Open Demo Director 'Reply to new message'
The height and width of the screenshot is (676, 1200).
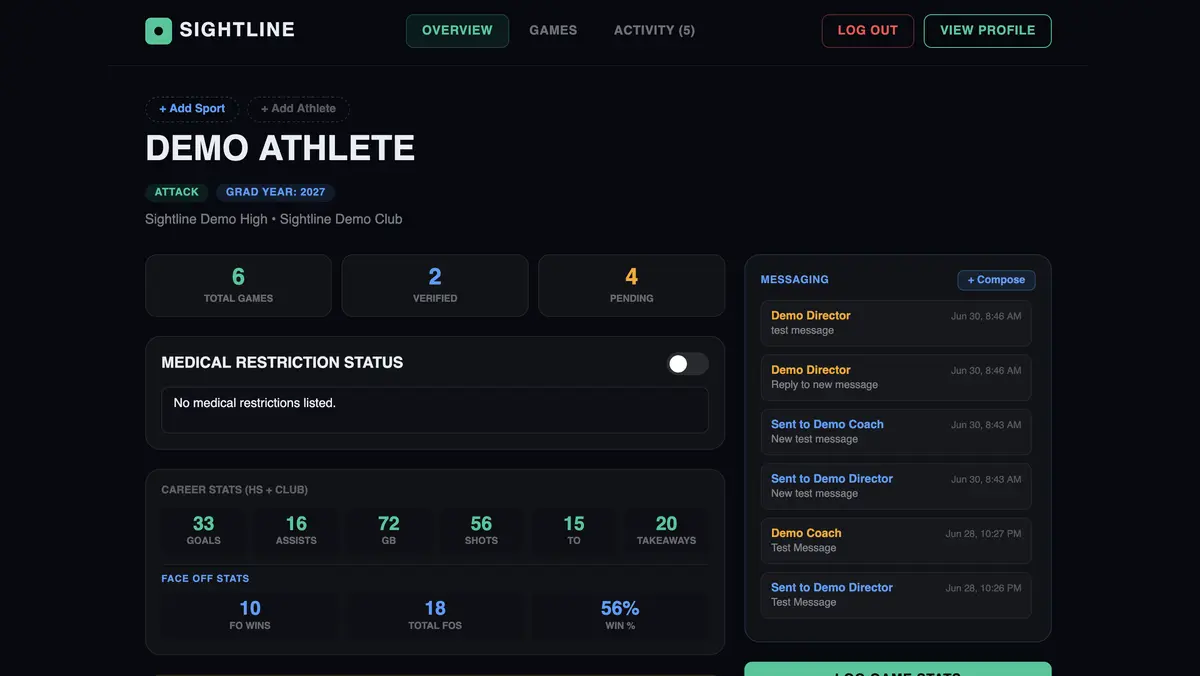point(896,377)
